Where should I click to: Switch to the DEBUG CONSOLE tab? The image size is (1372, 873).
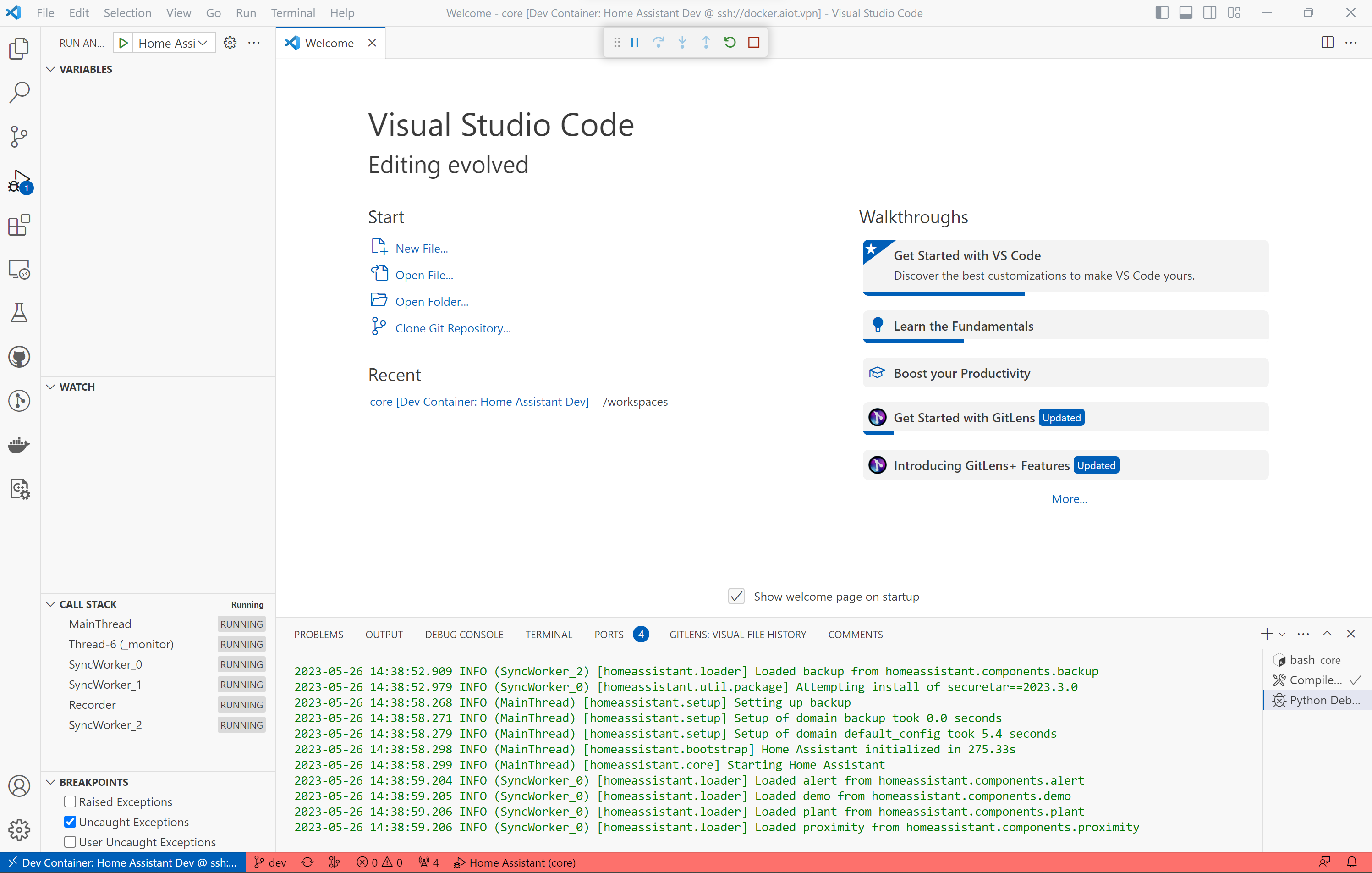pyautogui.click(x=464, y=635)
